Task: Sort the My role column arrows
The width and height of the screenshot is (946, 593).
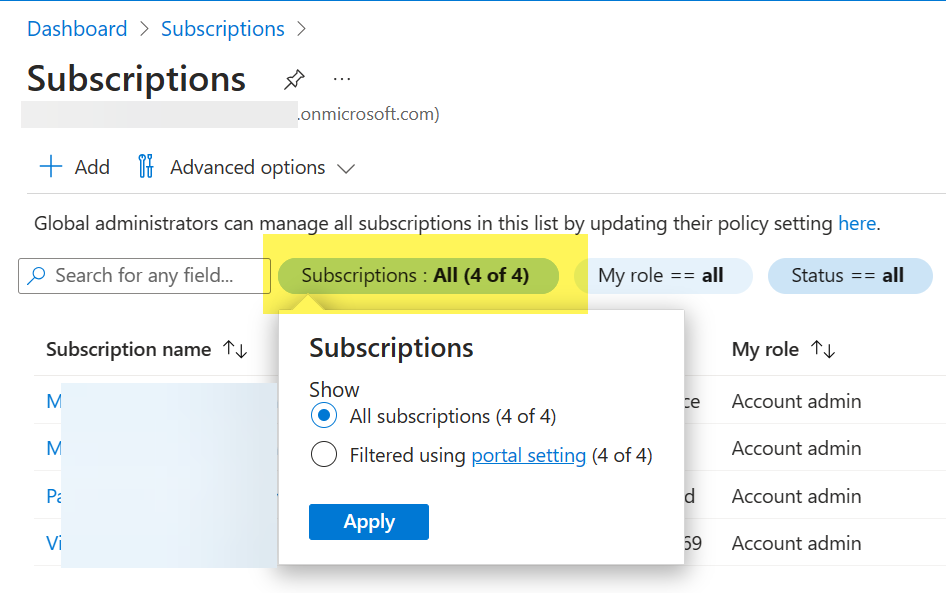Action: [823, 349]
